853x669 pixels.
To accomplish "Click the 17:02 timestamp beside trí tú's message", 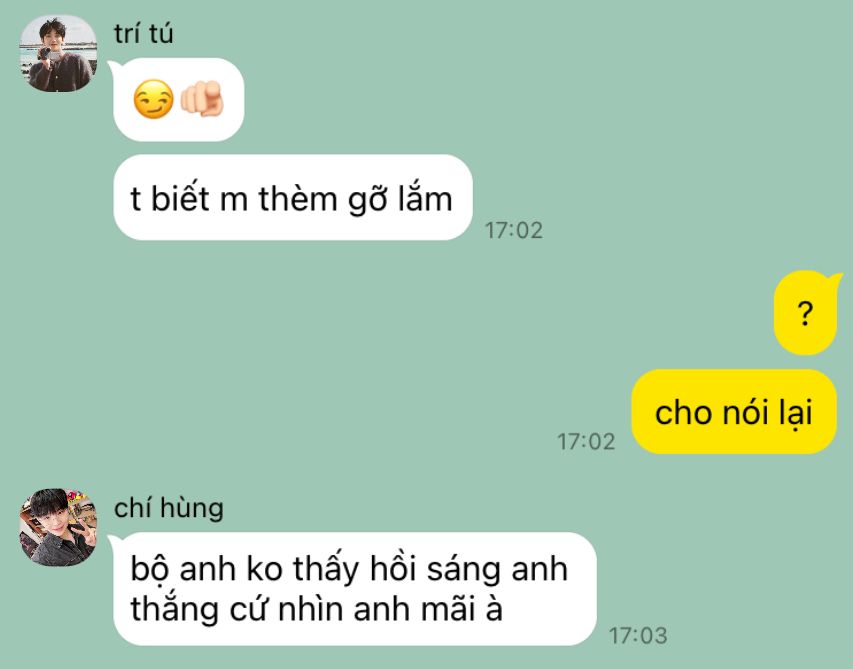I will tap(514, 231).
